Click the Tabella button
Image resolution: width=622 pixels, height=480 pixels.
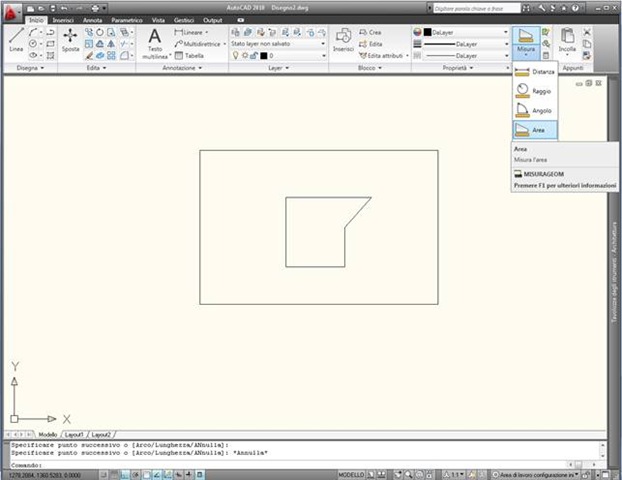click(x=190, y=56)
